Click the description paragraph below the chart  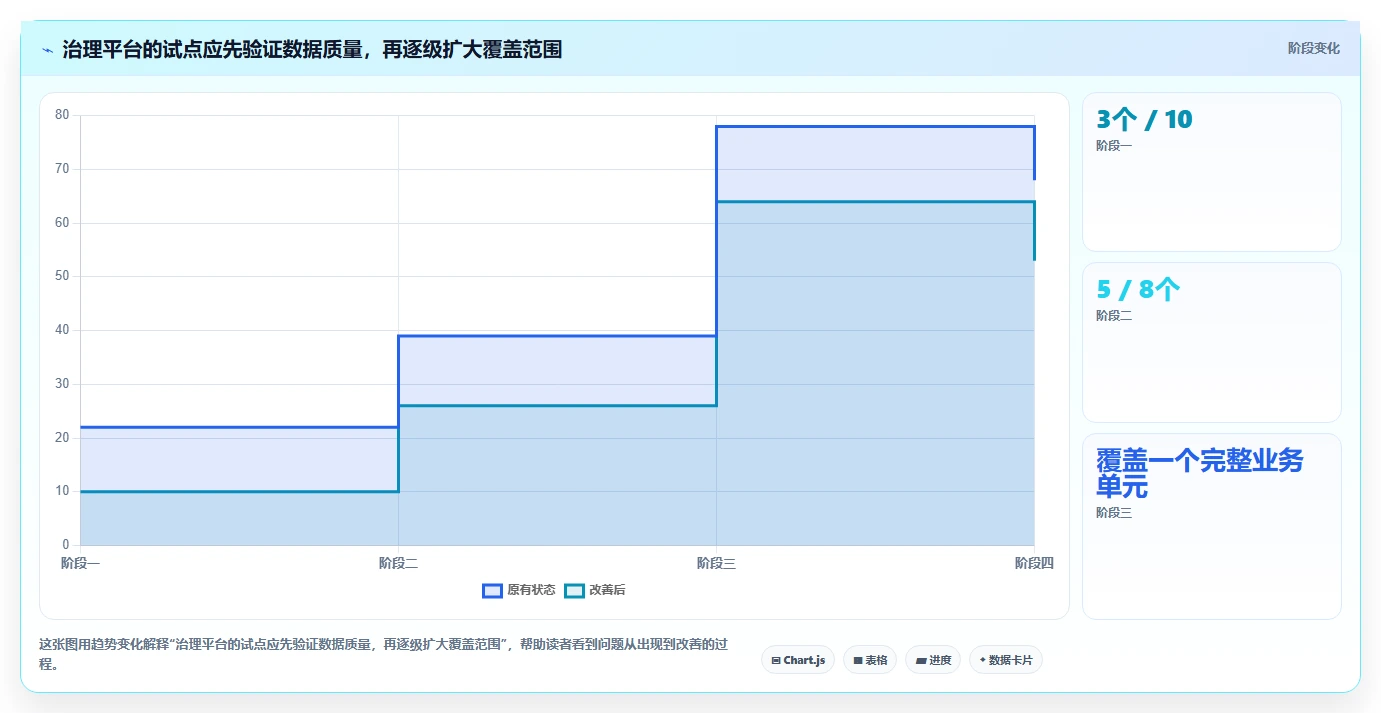[x=383, y=654]
